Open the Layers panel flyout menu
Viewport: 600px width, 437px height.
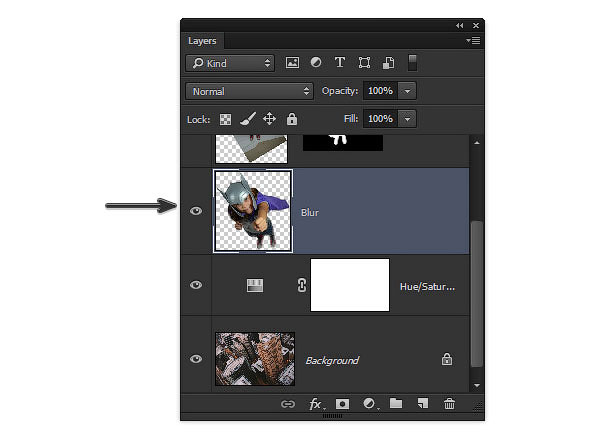[x=473, y=41]
